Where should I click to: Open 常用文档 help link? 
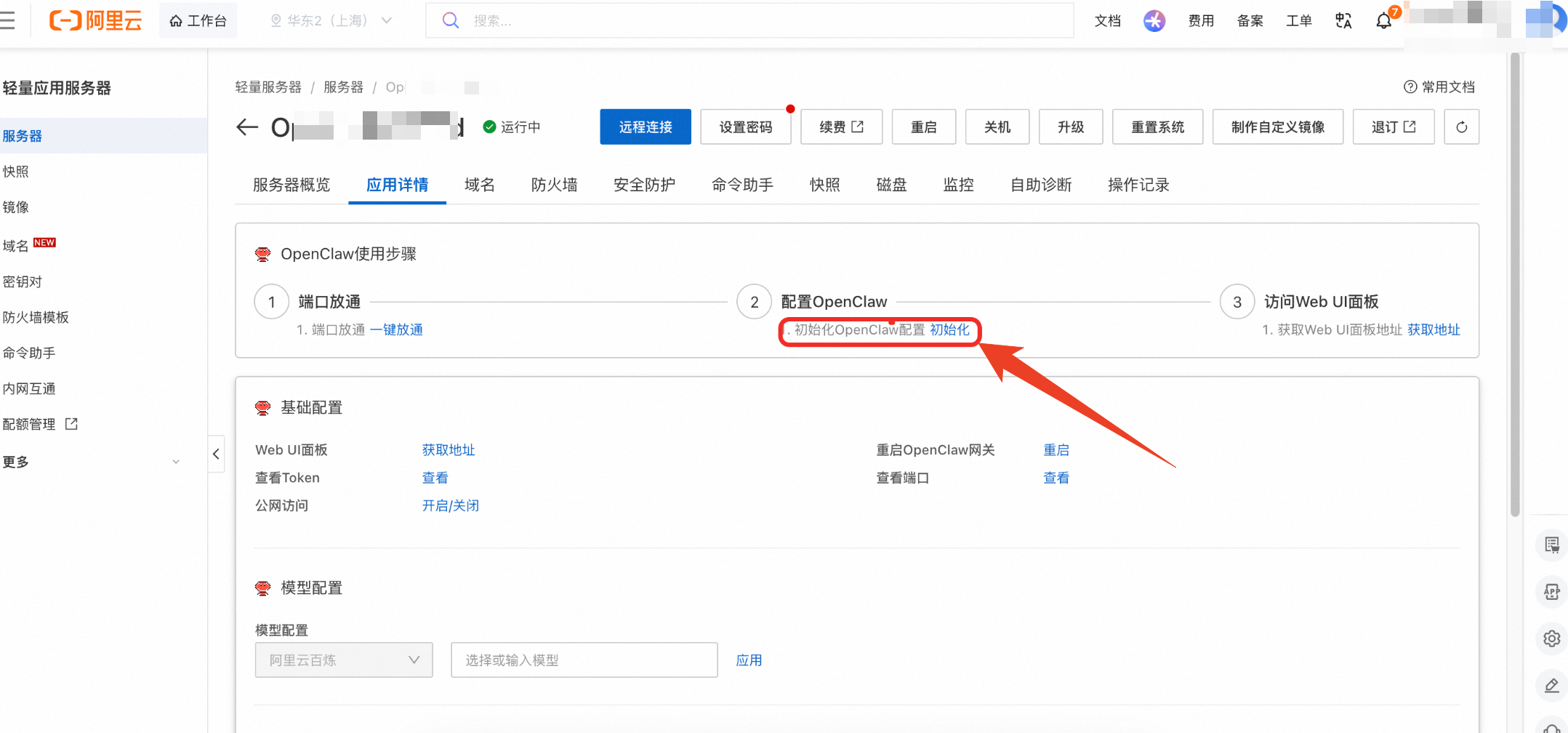click(x=1439, y=87)
